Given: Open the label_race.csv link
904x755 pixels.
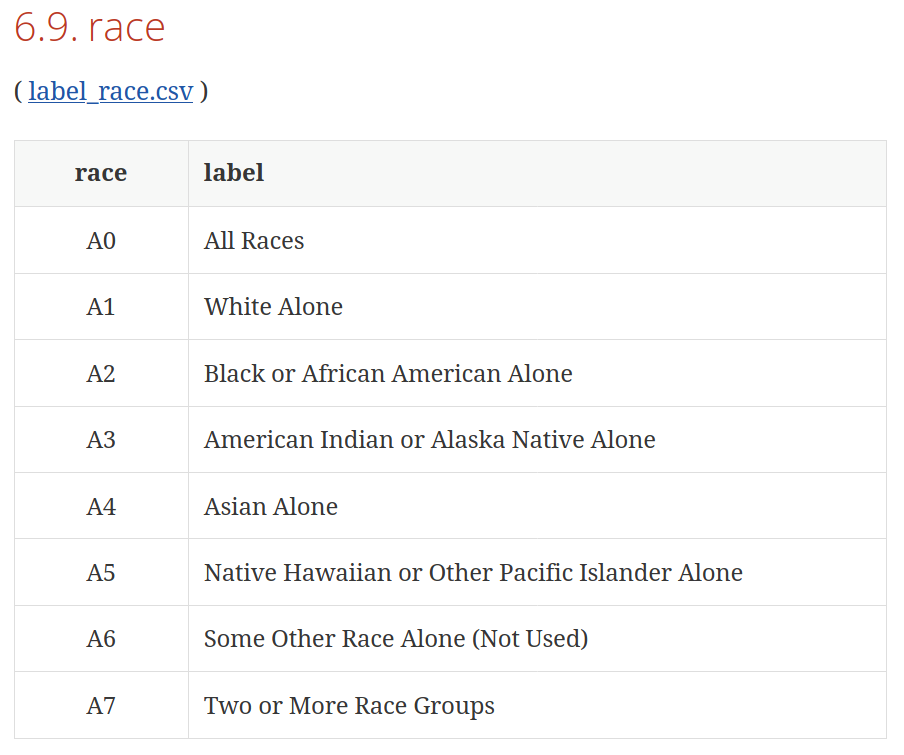Looking at the screenshot, I should point(110,91).
